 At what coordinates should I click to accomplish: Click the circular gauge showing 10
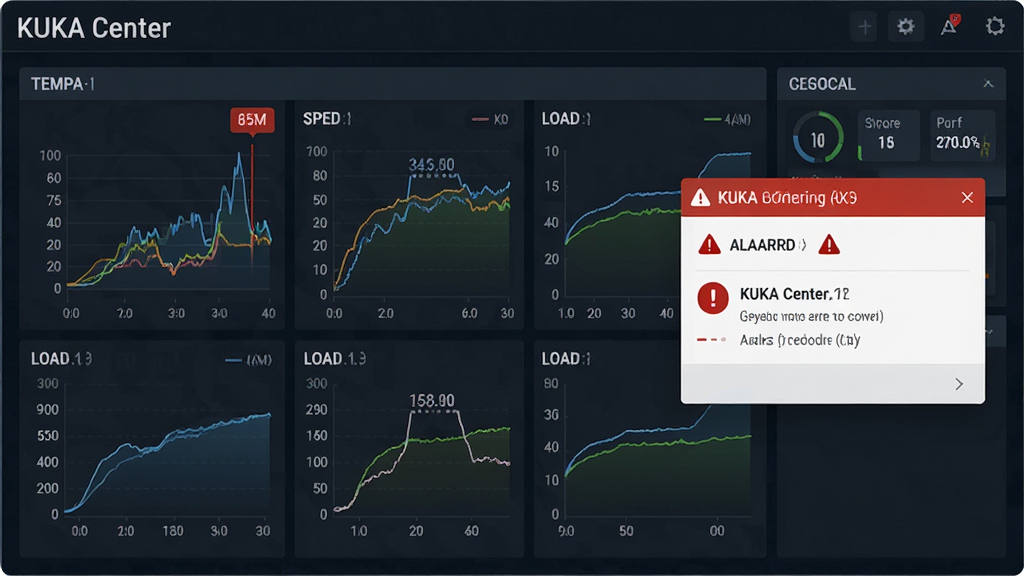(x=818, y=138)
